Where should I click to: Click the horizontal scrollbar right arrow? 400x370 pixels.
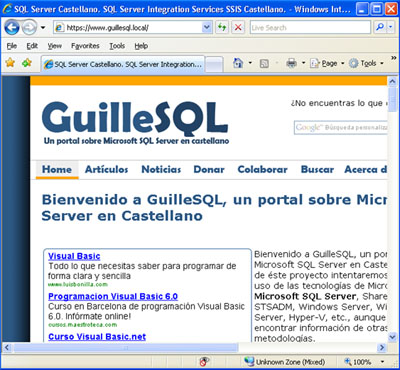click(x=382, y=348)
